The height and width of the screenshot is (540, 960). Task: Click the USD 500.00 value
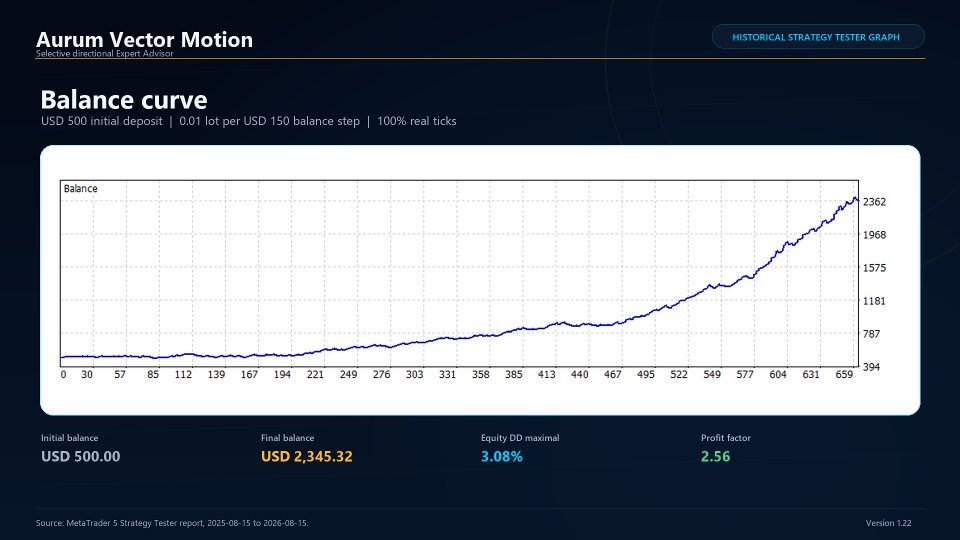tap(80, 457)
